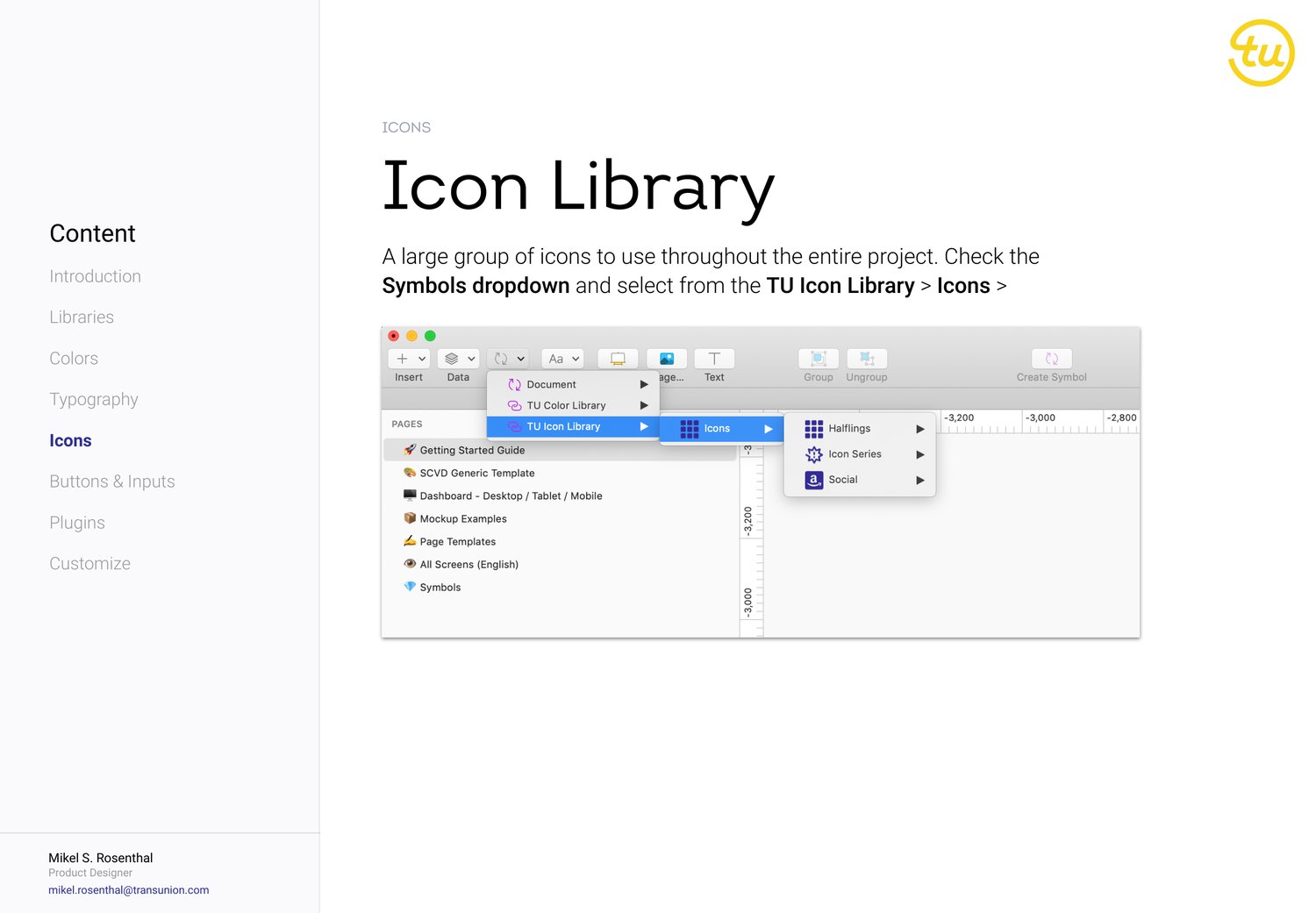Expand the Insert dropdown arrow

[422, 359]
